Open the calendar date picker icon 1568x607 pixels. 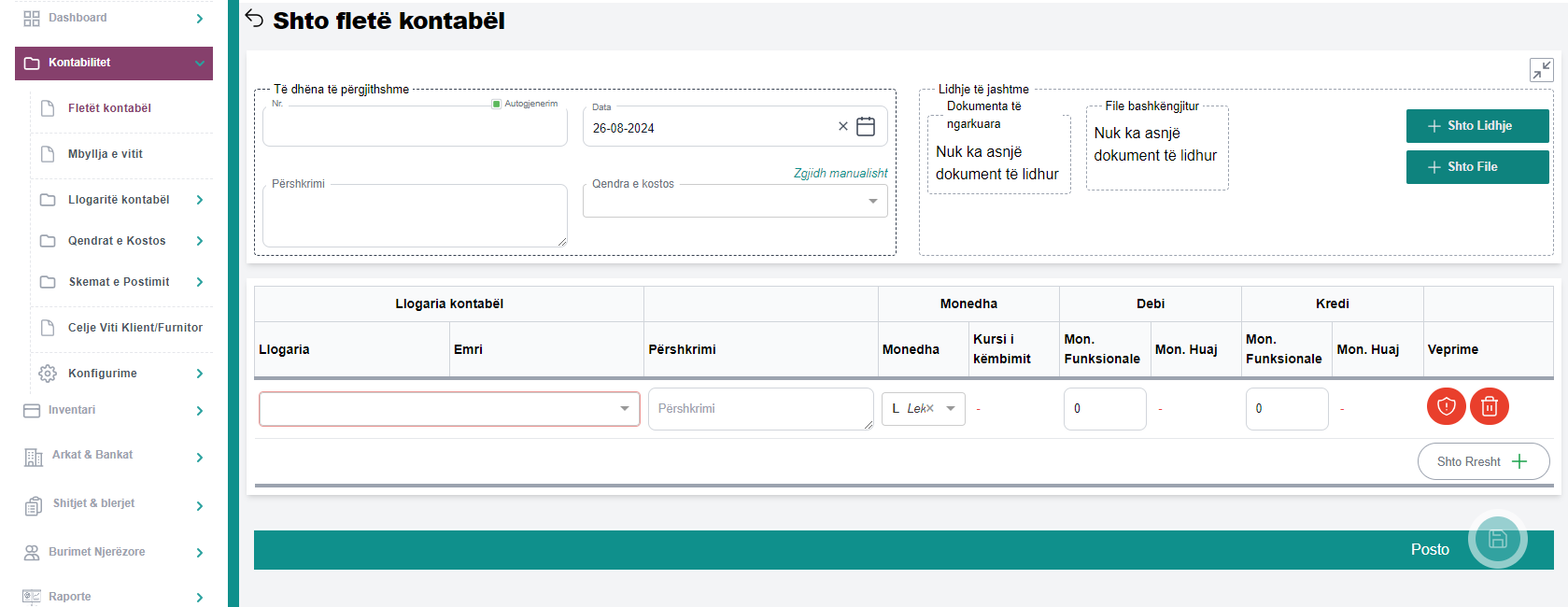coord(866,127)
